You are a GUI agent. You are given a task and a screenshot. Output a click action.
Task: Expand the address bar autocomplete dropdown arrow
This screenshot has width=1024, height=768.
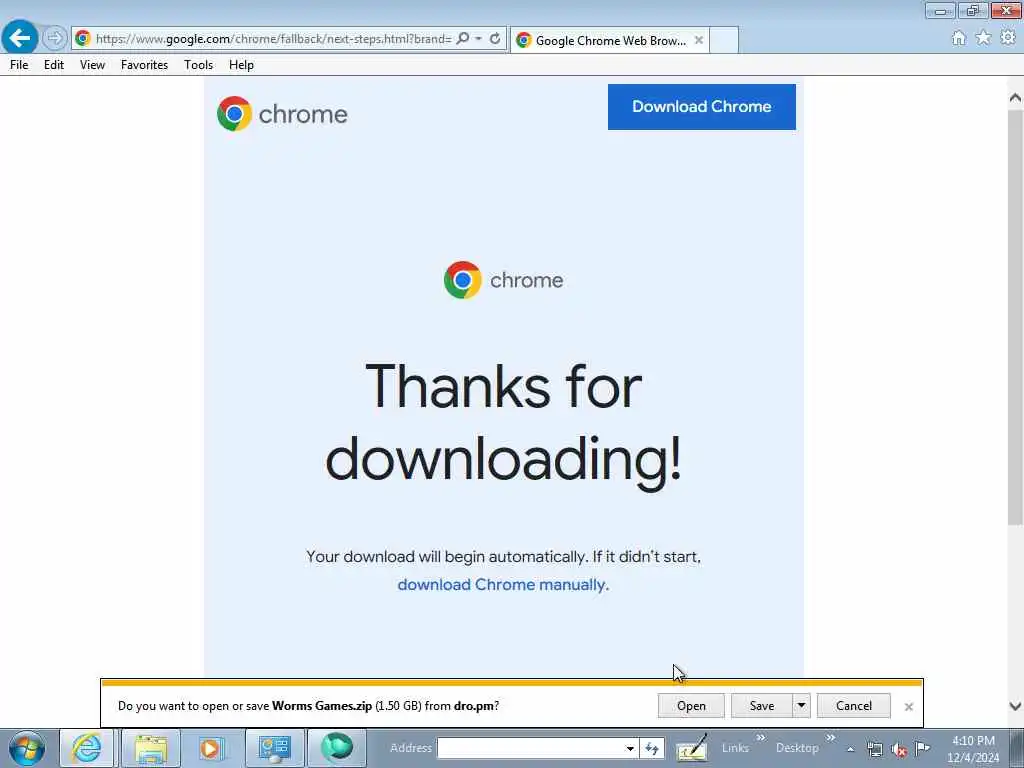click(479, 39)
